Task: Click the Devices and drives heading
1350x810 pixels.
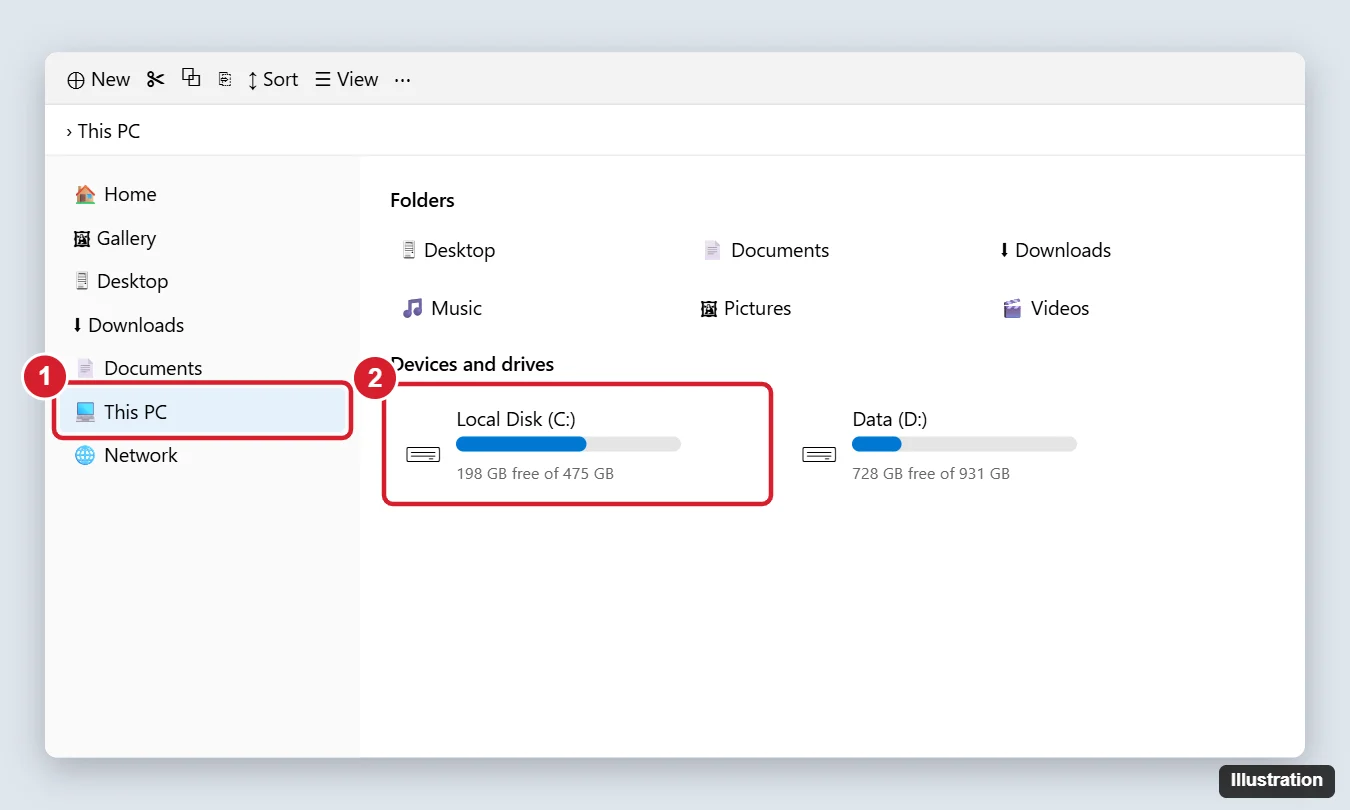Action: [x=472, y=364]
